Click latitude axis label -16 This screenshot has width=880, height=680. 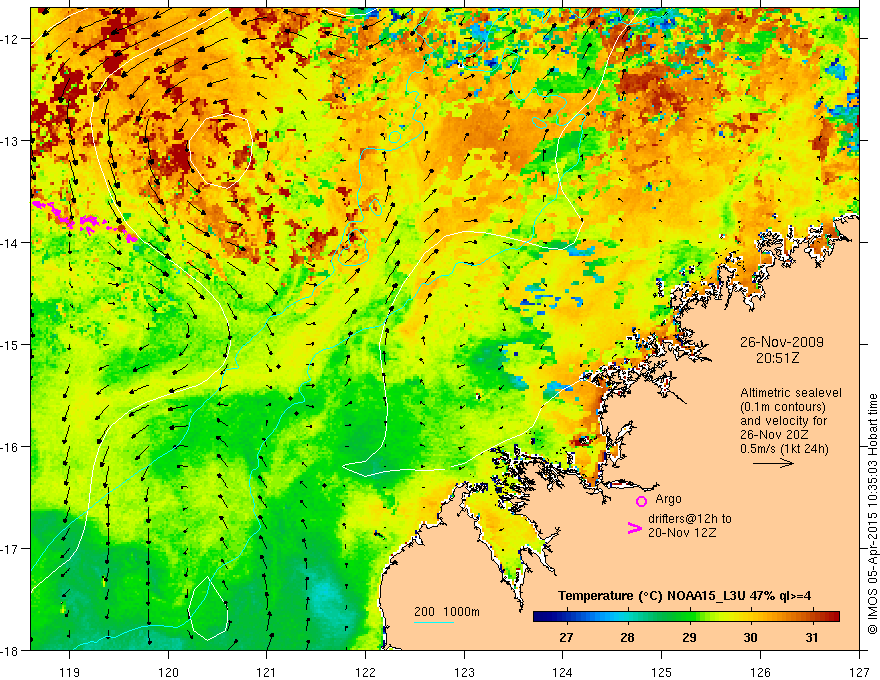[10, 447]
